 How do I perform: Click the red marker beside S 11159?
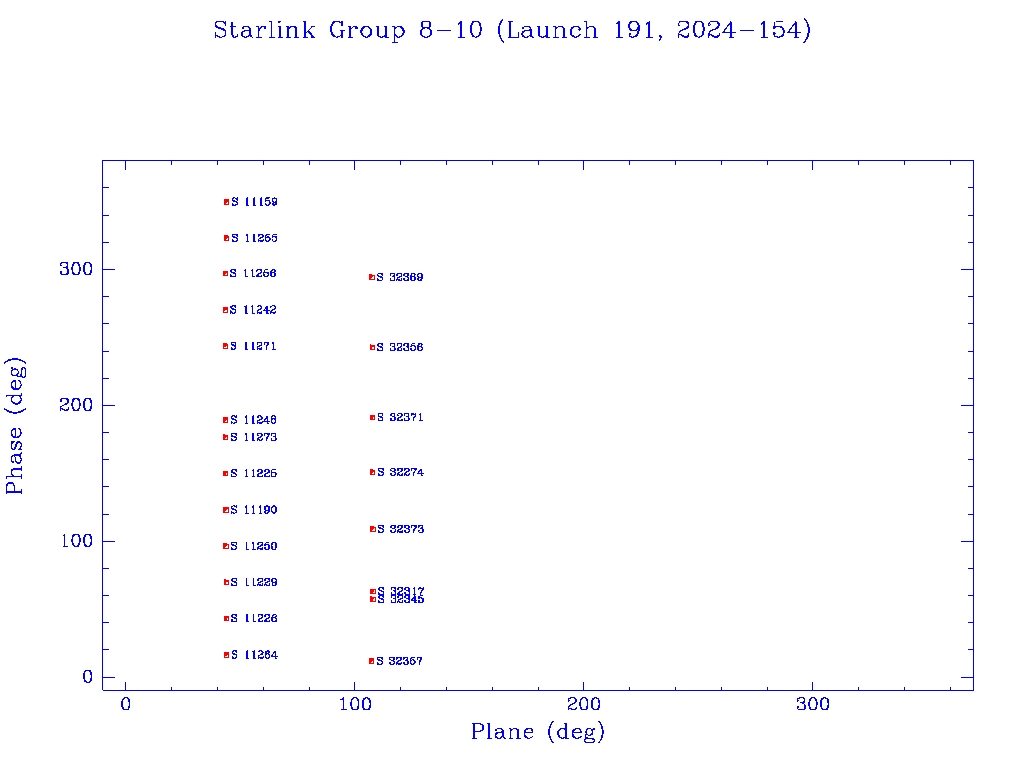point(227,202)
